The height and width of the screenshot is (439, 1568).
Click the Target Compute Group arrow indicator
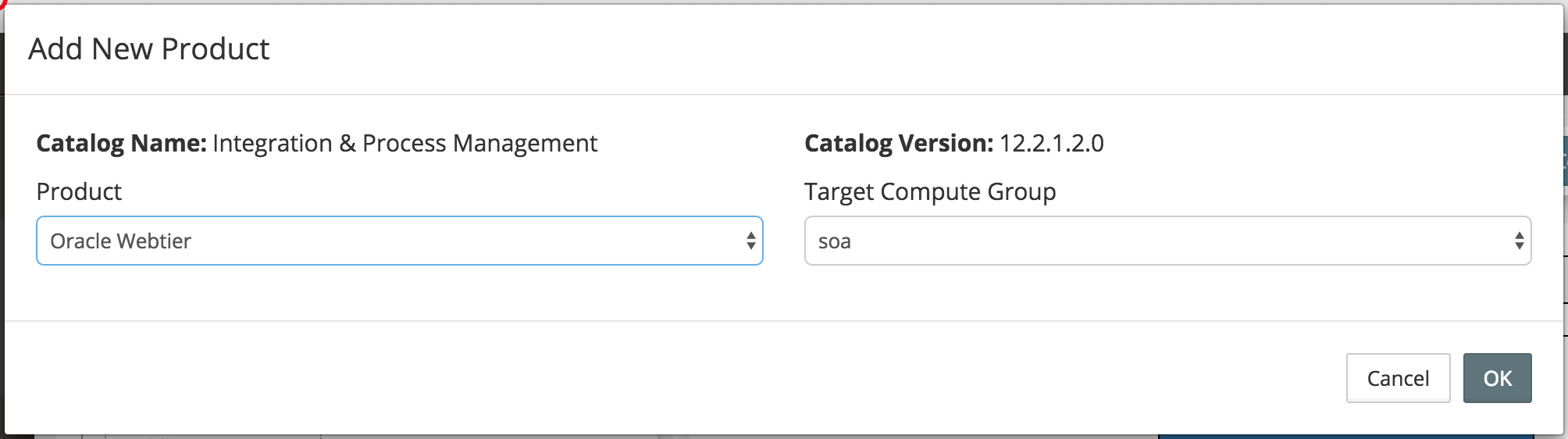pos(1519,241)
